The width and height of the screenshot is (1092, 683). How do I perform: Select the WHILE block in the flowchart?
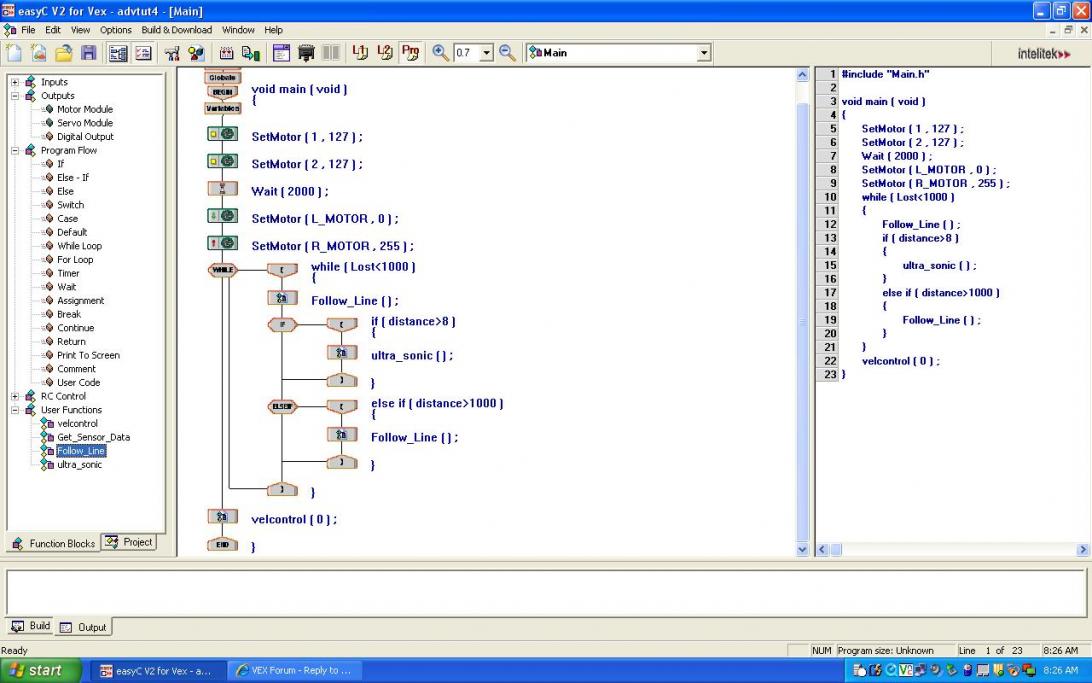click(x=222, y=269)
